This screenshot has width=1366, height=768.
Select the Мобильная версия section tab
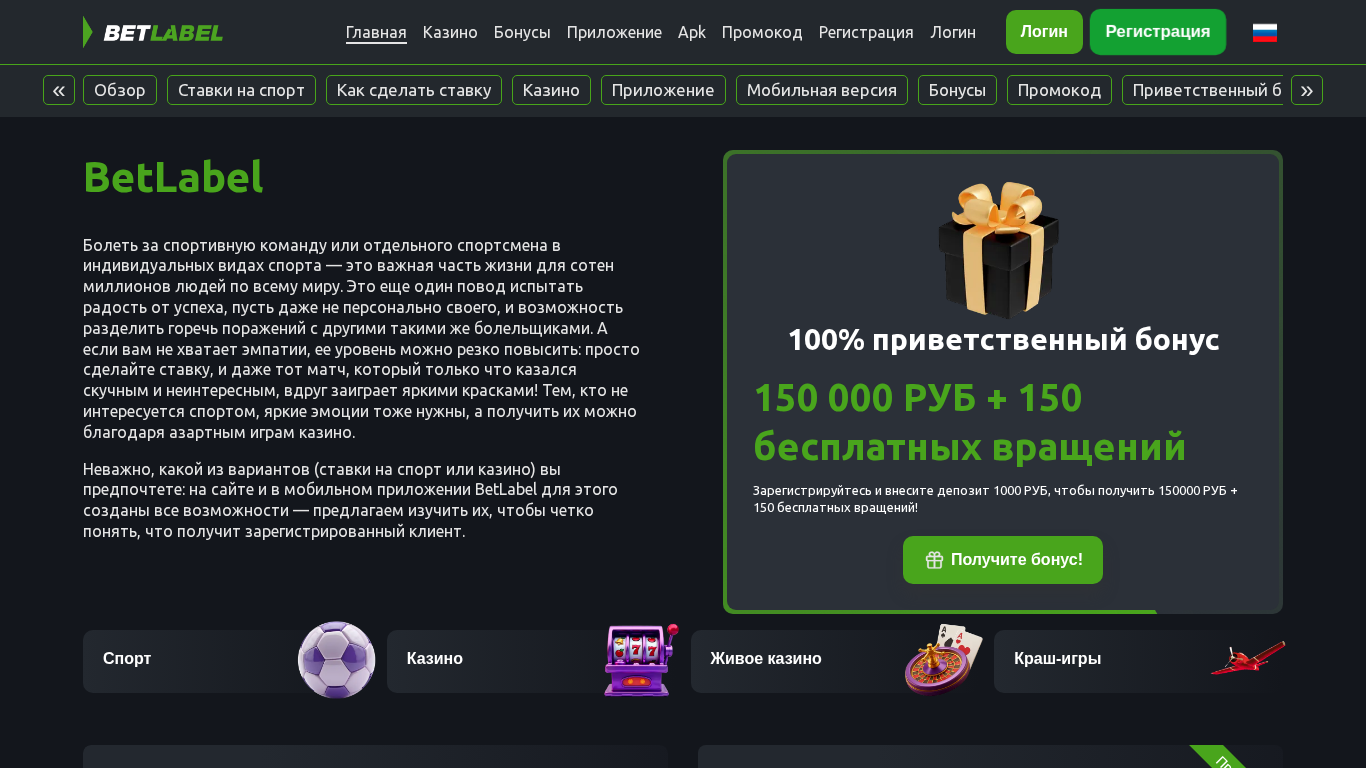click(822, 90)
